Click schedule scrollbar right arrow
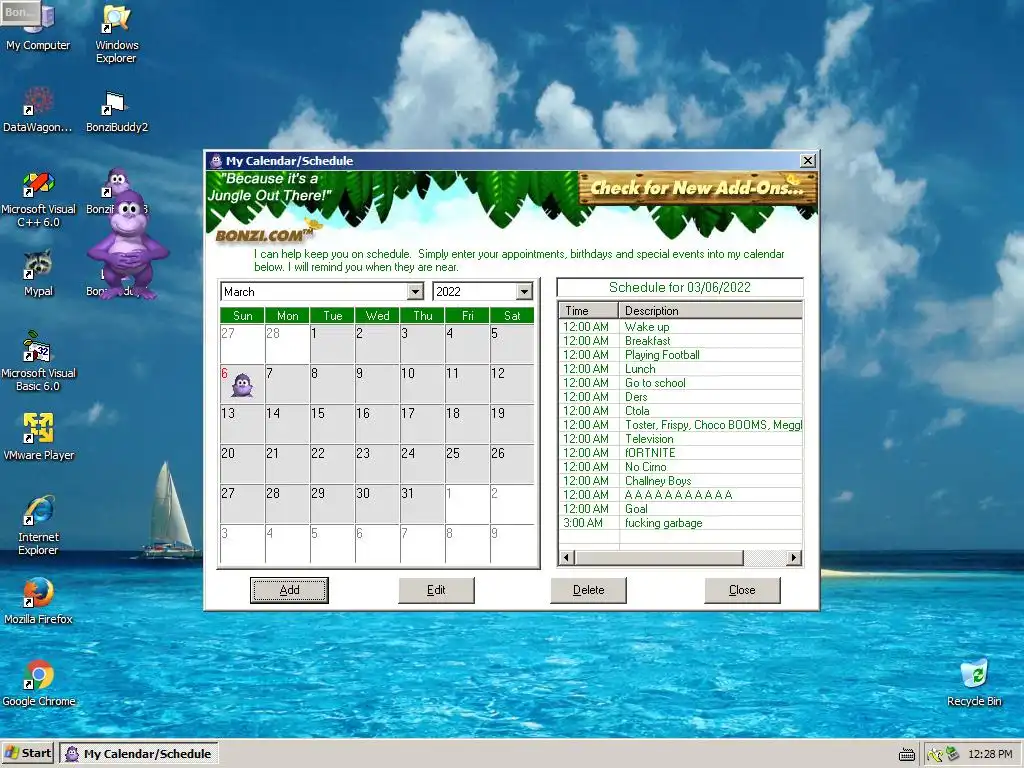1024x768 pixels. pyautogui.click(x=793, y=558)
